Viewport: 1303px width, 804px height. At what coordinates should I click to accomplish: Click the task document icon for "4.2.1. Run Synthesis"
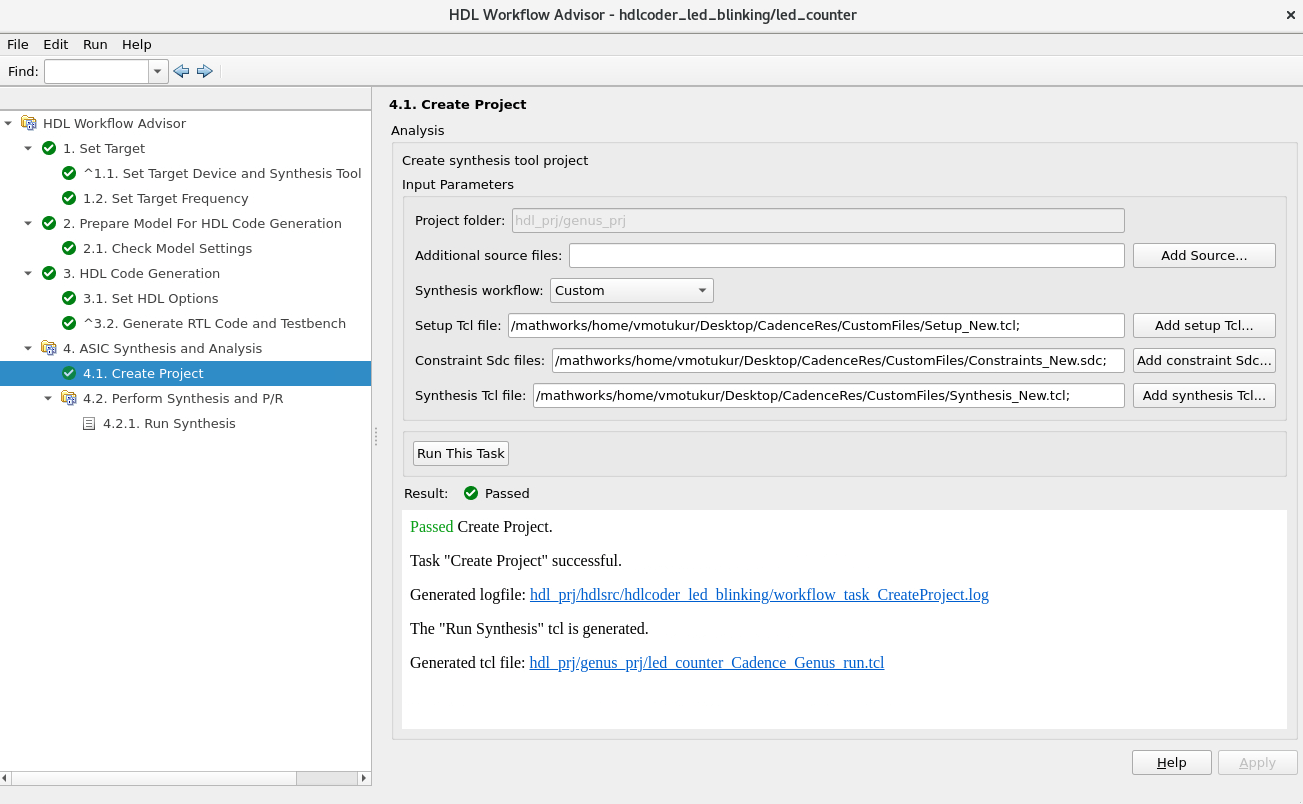click(x=89, y=423)
